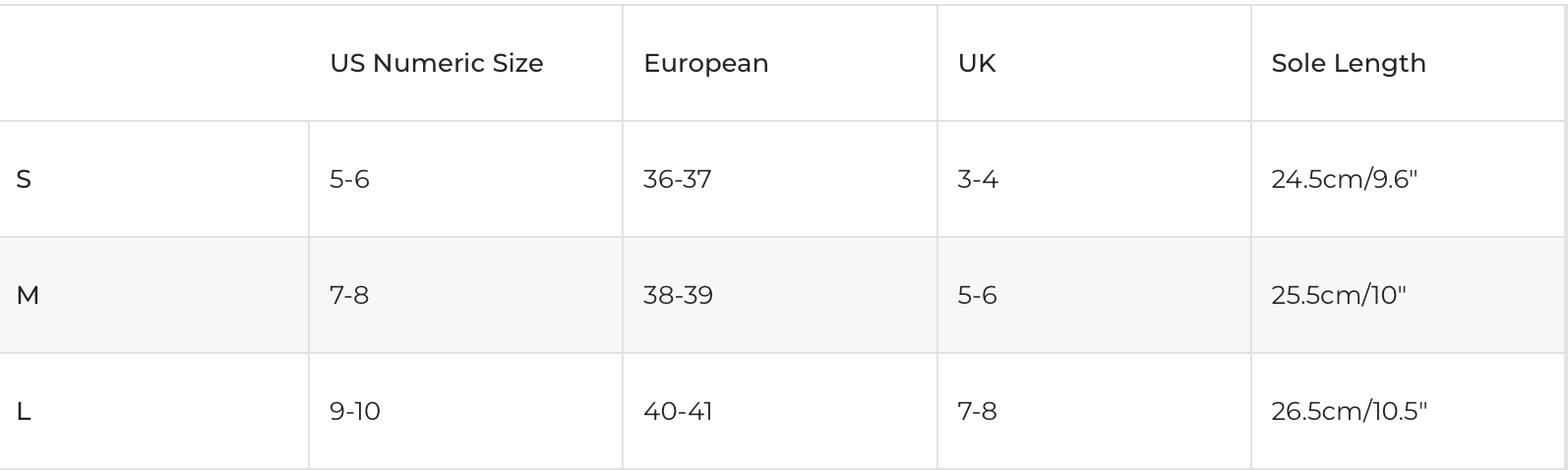Image resolution: width=1568 pixels, height=470 pixels.
Task: Select the European 40-41 cell
Action: [x=678, y=411]
